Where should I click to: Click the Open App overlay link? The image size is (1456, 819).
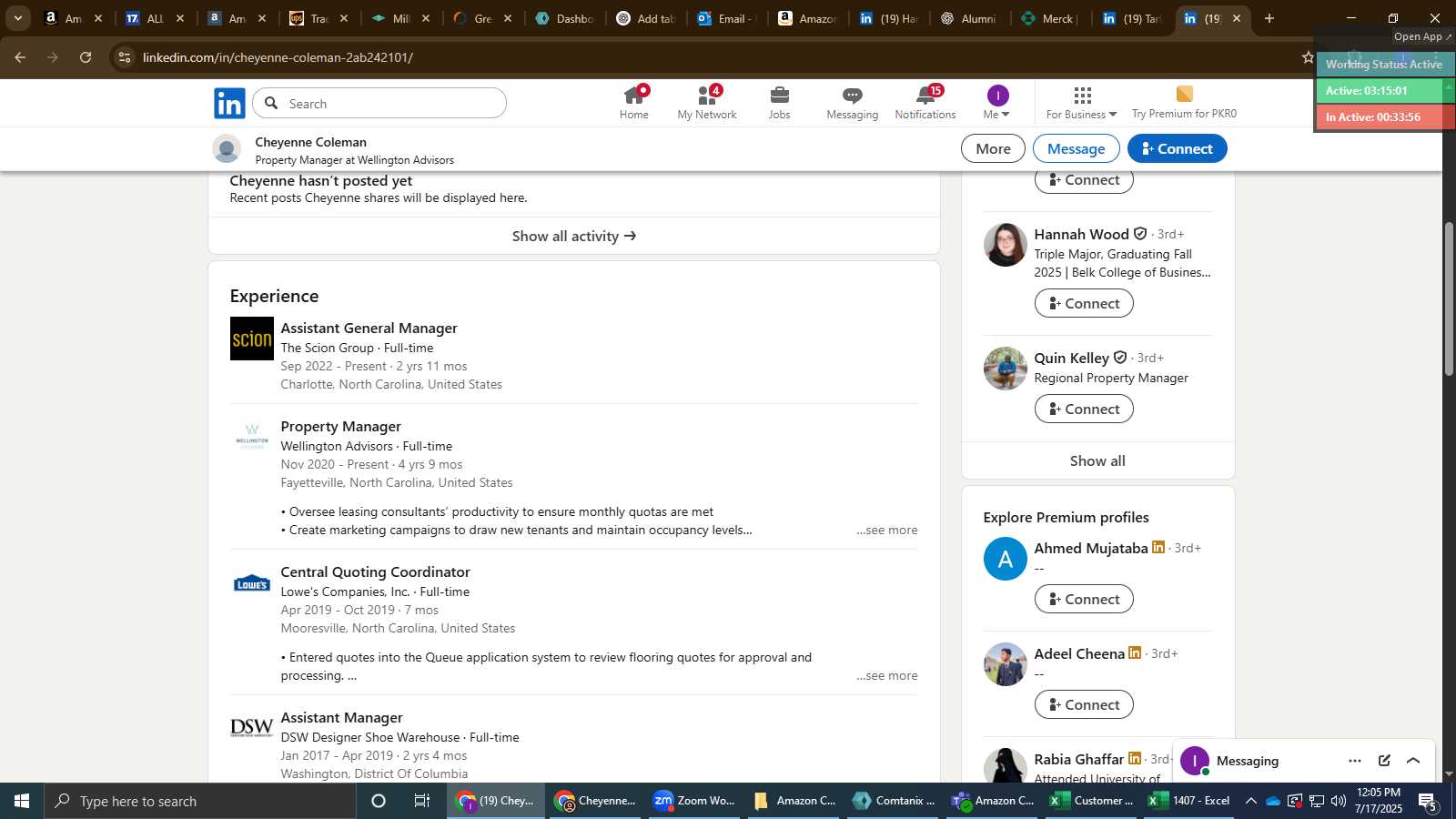tap(1422, 36)
